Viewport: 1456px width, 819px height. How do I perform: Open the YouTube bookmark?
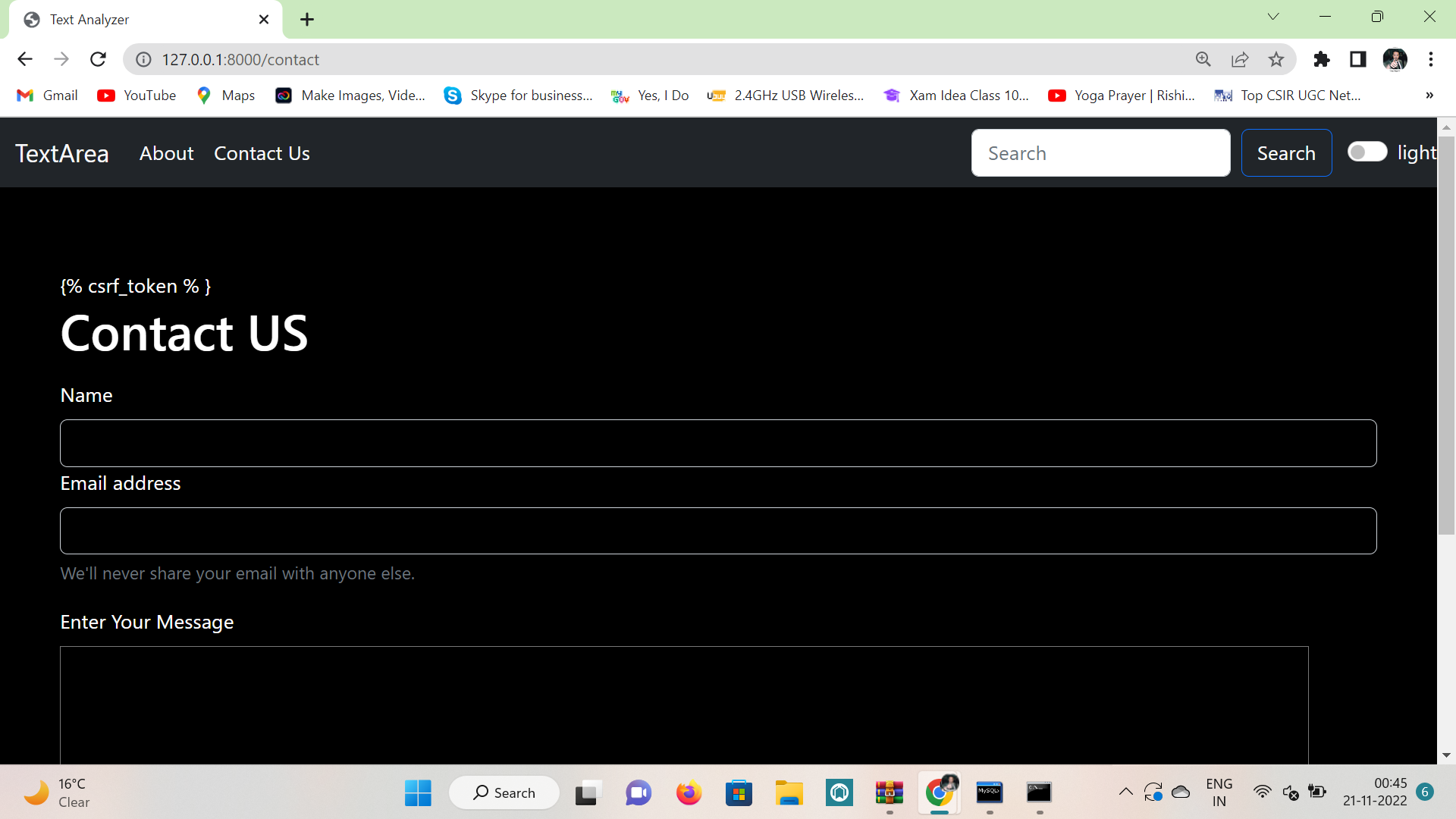(x=136, y=95)
